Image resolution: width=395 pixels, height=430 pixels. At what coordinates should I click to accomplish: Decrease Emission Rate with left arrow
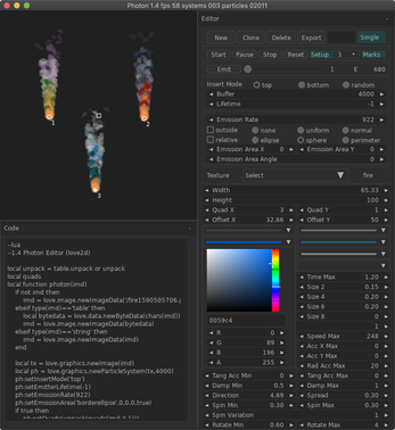pyautogui.click(x=211, y=120)
